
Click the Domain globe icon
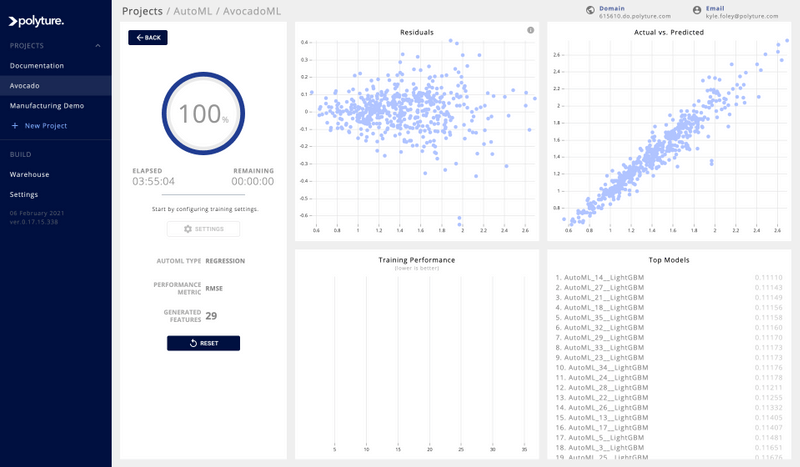590,10
